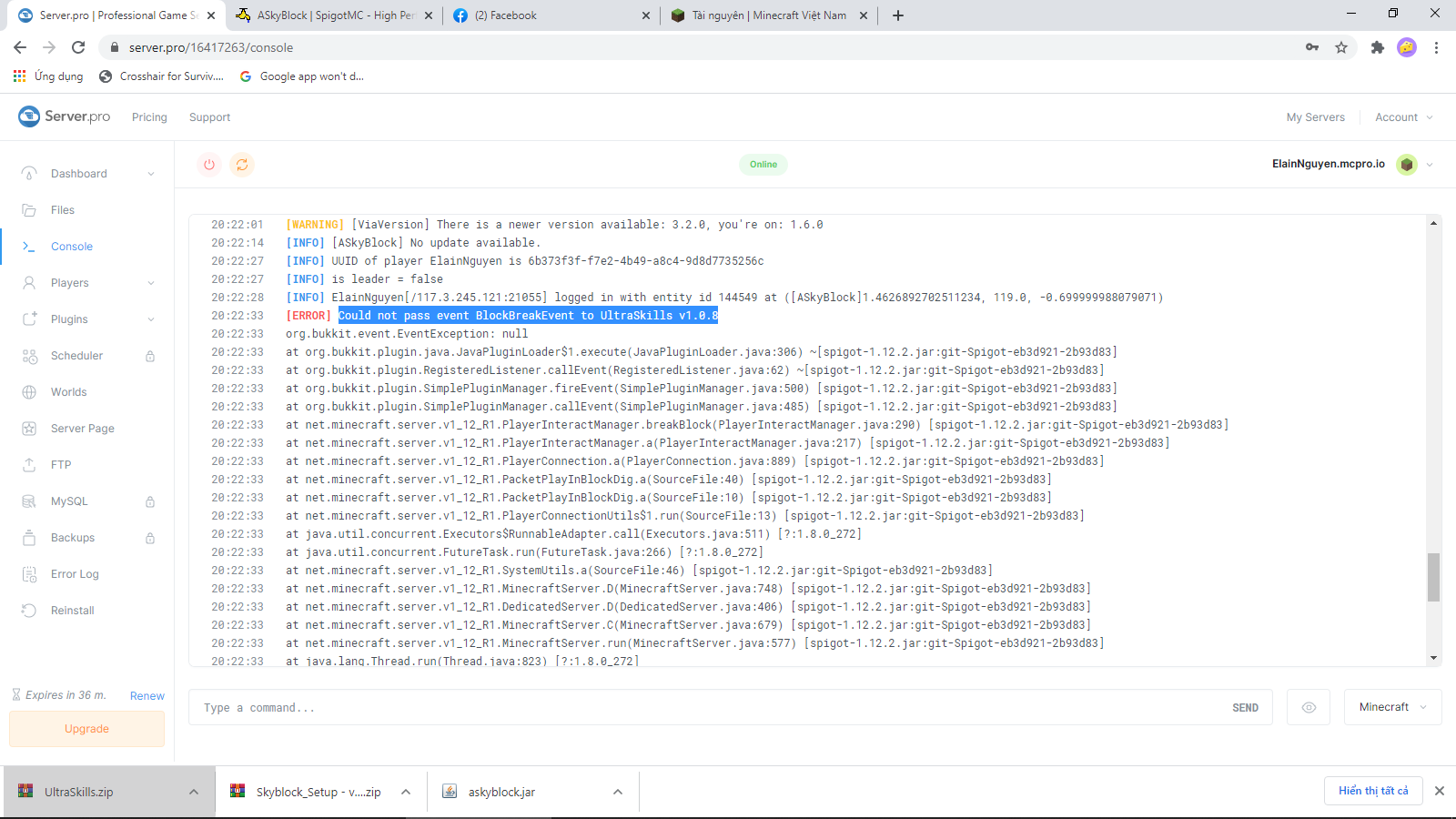Open the Crosshair for Surviv bookmark
The width and height of the screenshot is (1456, 819).
click(x=162, y=76)
